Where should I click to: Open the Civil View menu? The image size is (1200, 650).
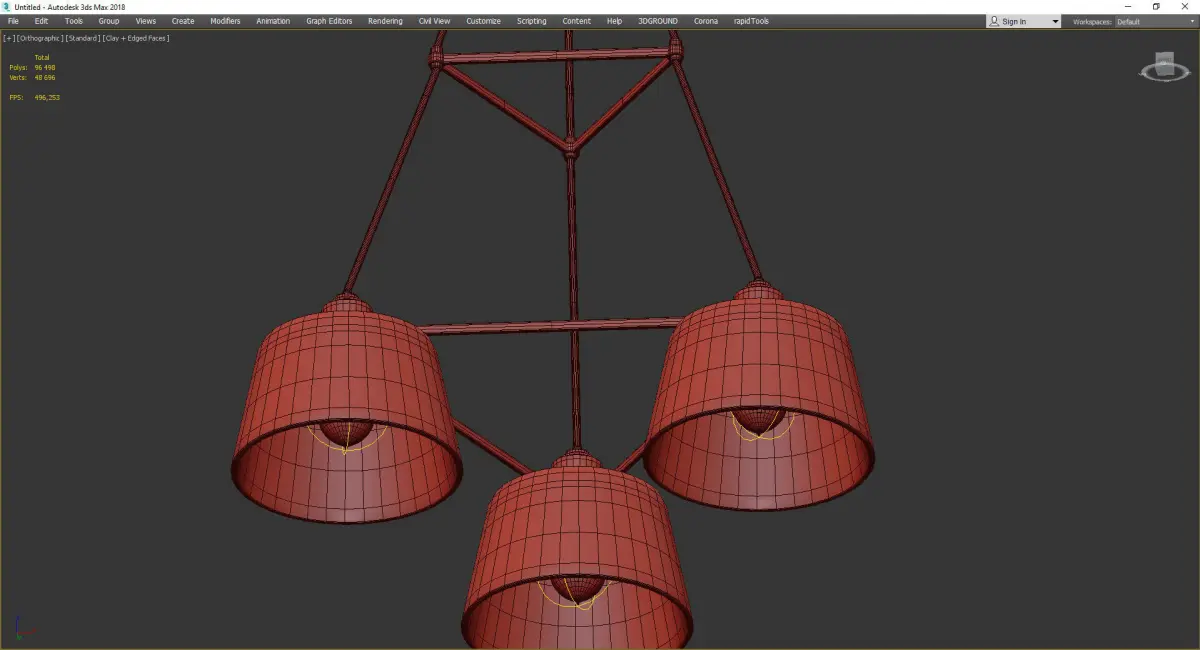click(434, 21)
